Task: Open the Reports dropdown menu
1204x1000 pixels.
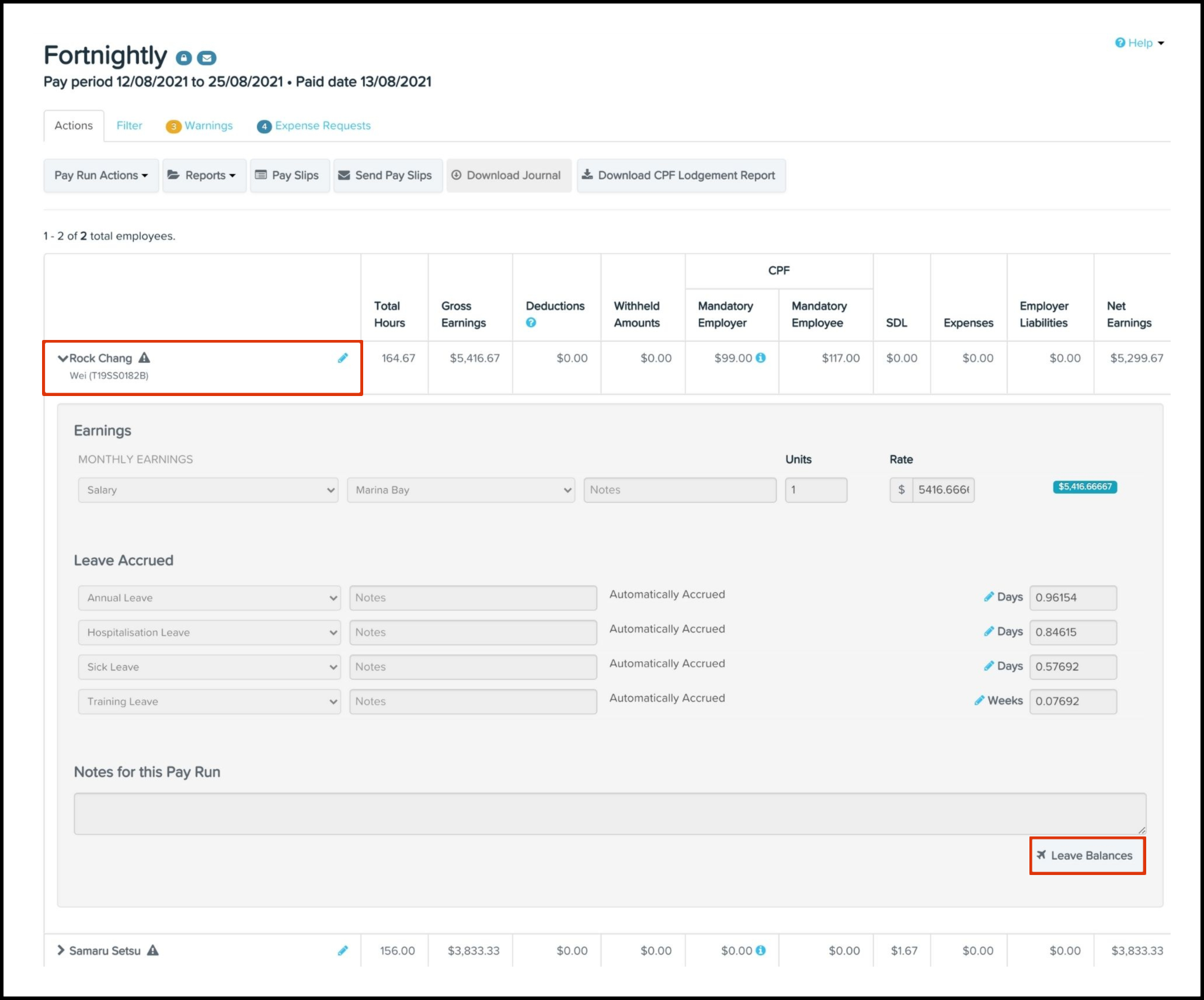Action: tap(204, 175)
